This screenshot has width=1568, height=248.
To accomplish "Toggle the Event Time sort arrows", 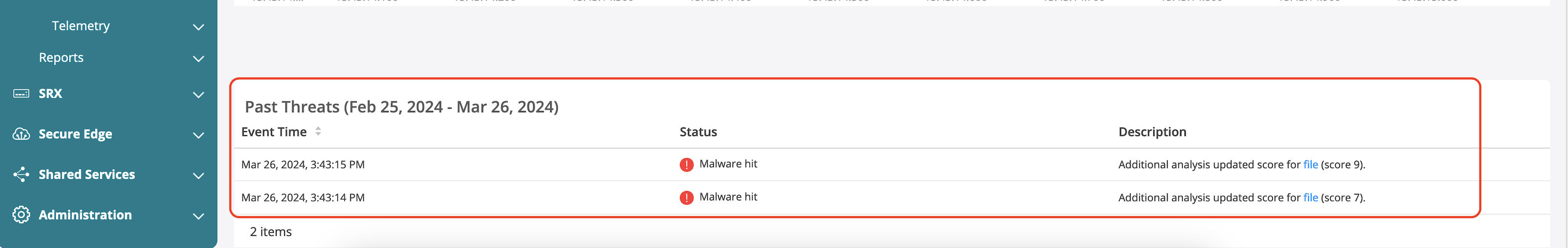I will tap(318, 132).
